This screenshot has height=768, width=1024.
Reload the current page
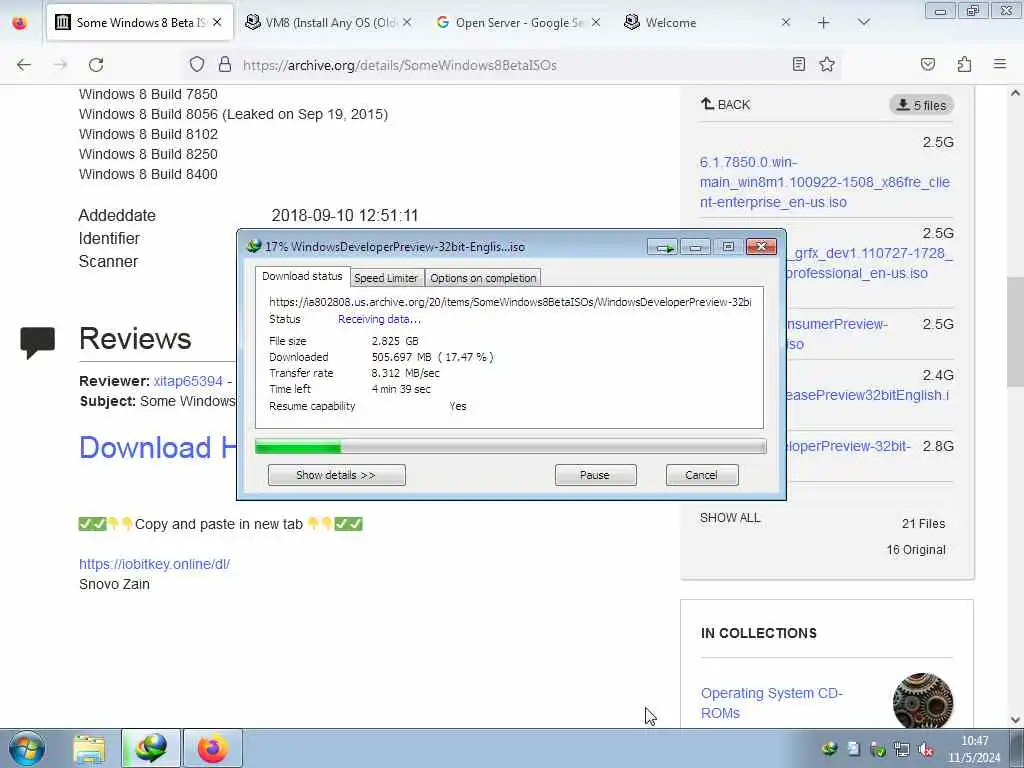pos(96,65)
